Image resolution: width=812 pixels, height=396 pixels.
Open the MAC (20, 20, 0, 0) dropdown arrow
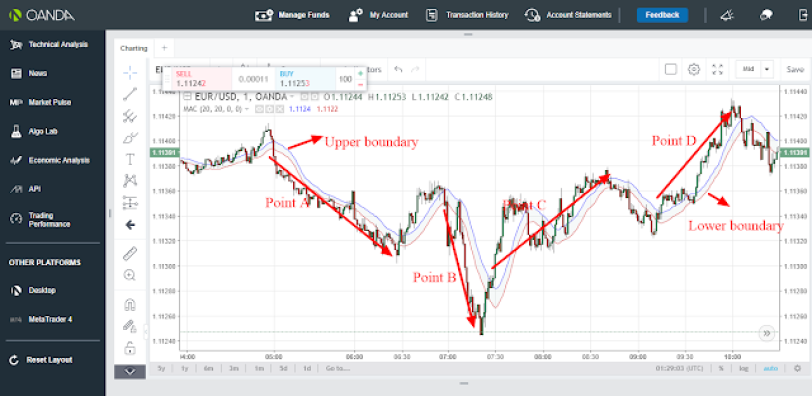(246, 109)
